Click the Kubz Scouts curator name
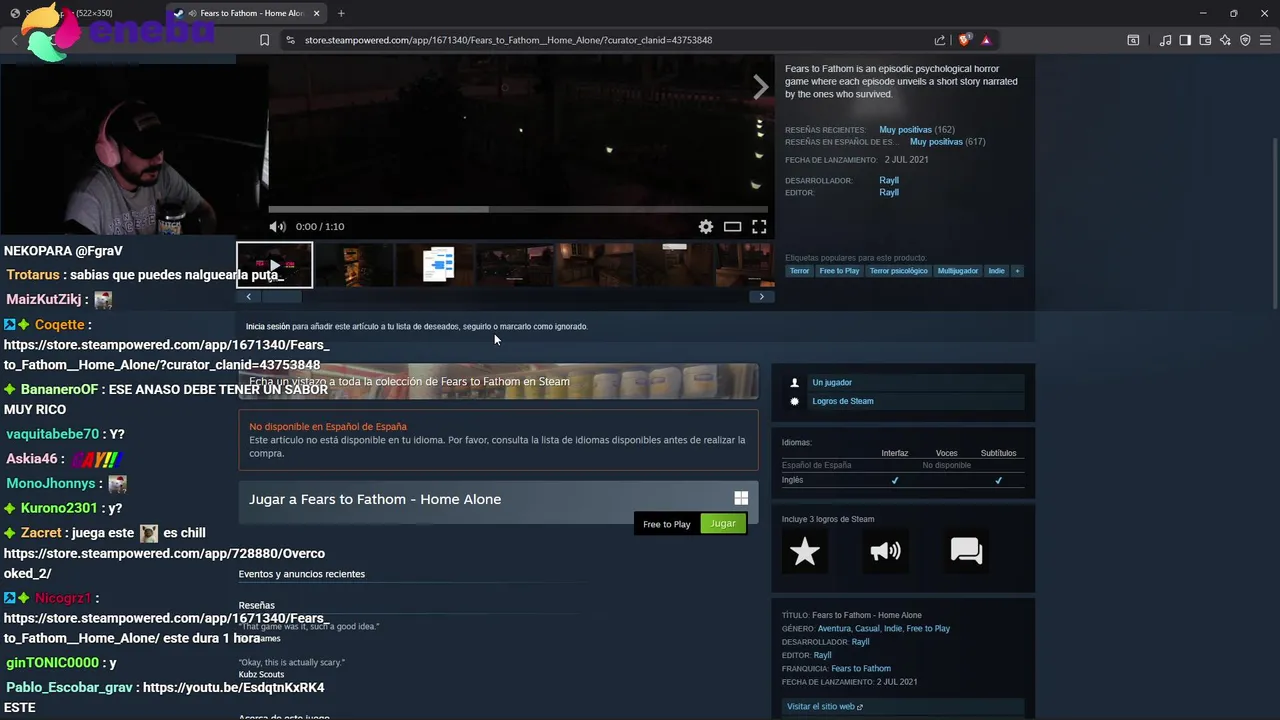 tap(261, 675)
